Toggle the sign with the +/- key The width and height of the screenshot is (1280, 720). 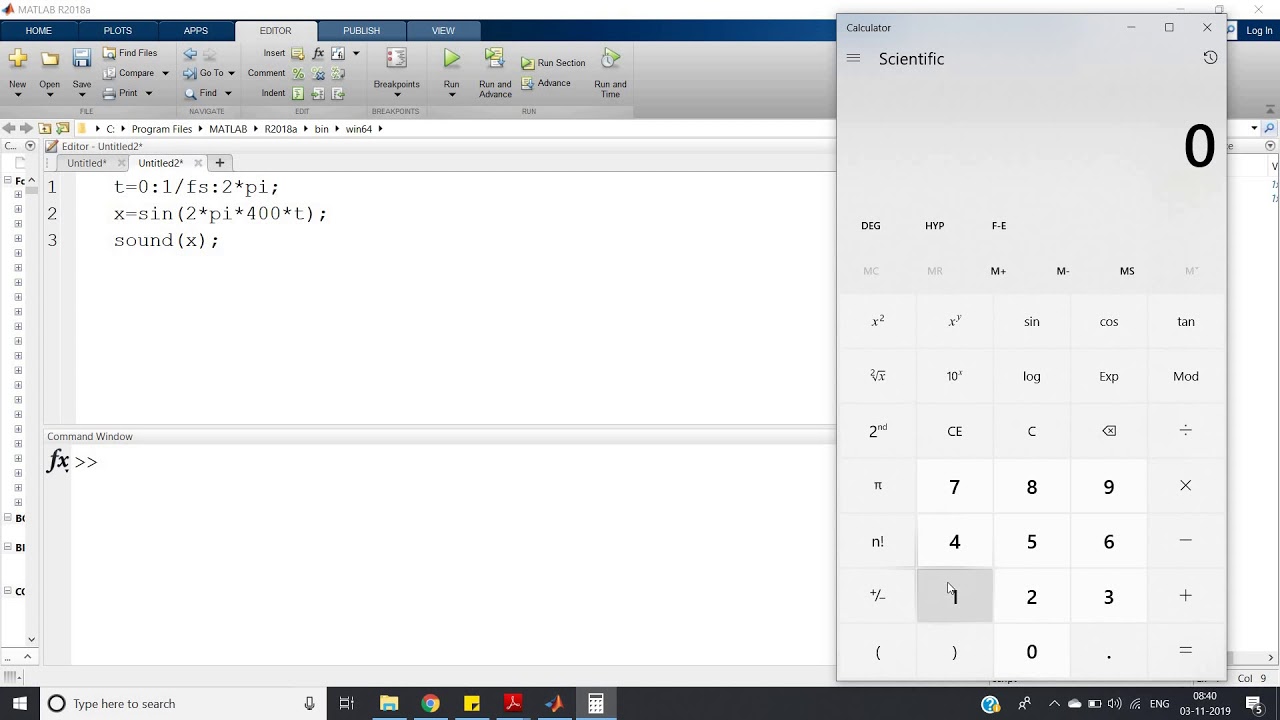(878, 596)
